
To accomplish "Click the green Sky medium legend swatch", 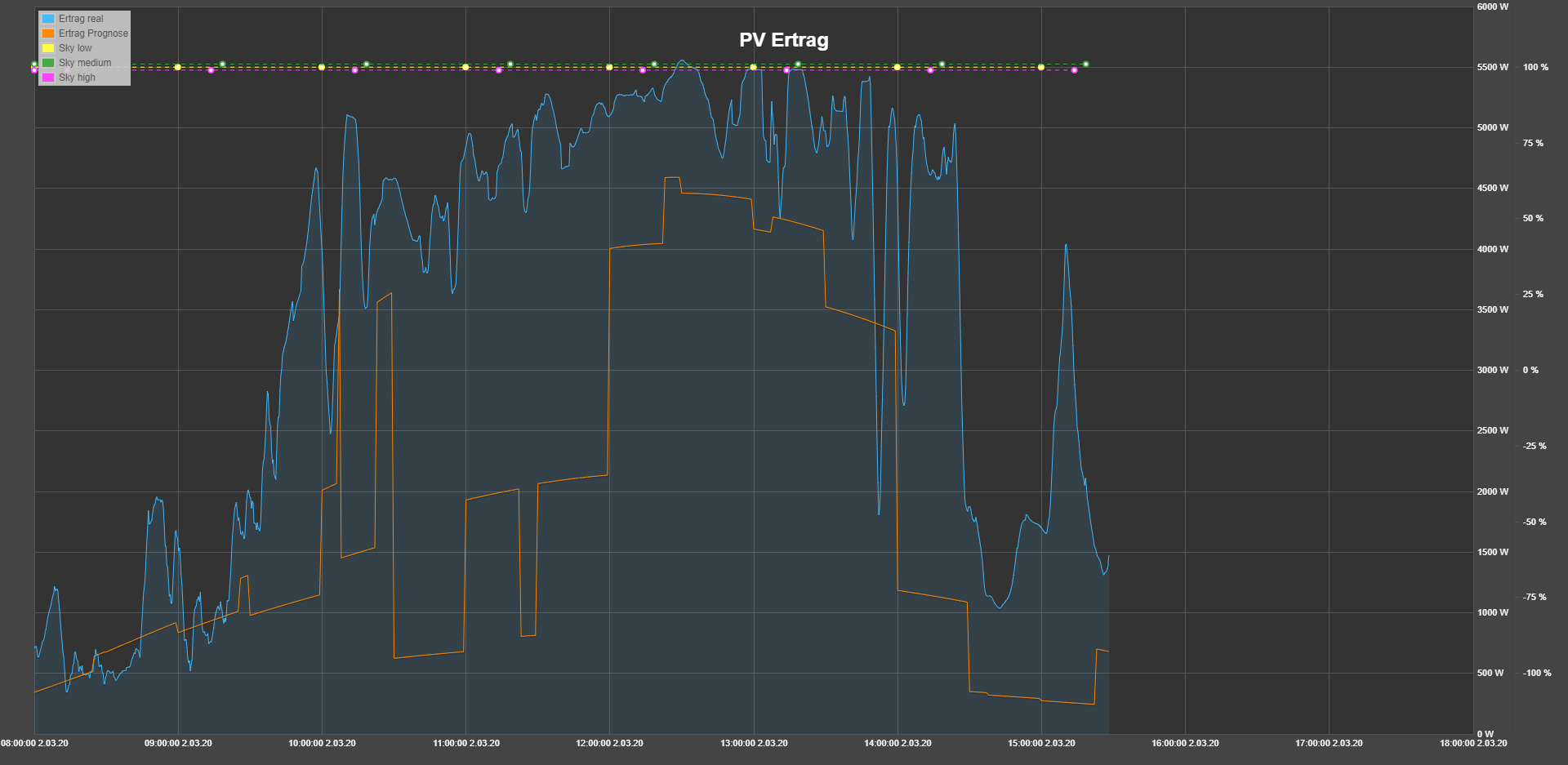I will click(48, 63).
